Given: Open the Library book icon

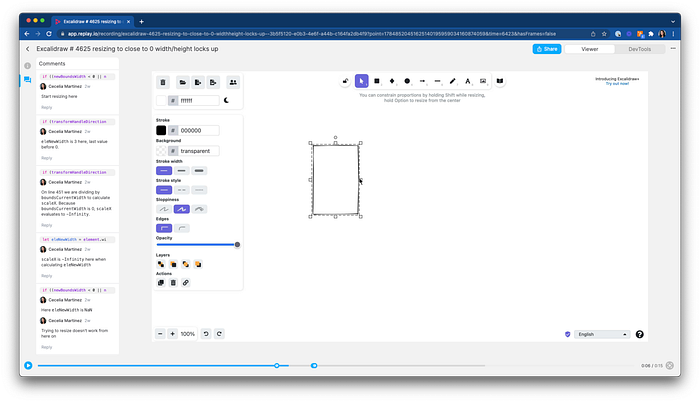Looking at the screenshot, I should click(500, 81).
